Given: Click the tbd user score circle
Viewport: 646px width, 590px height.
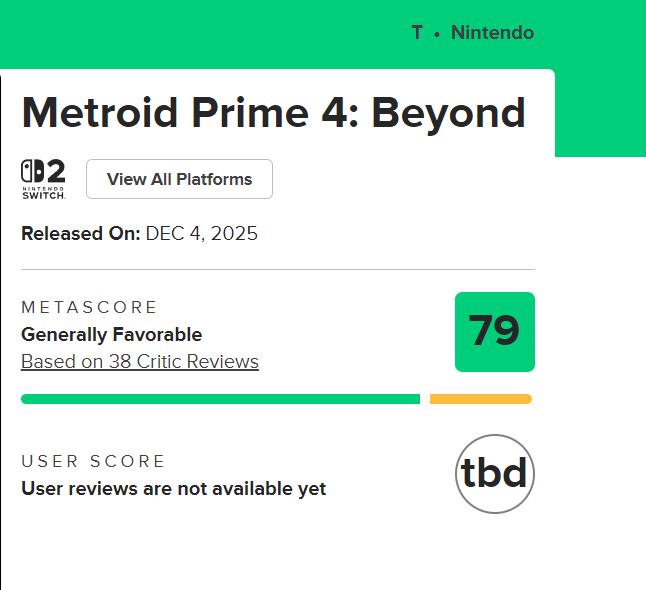Looking at the screenshot, I should coord(495,474).
